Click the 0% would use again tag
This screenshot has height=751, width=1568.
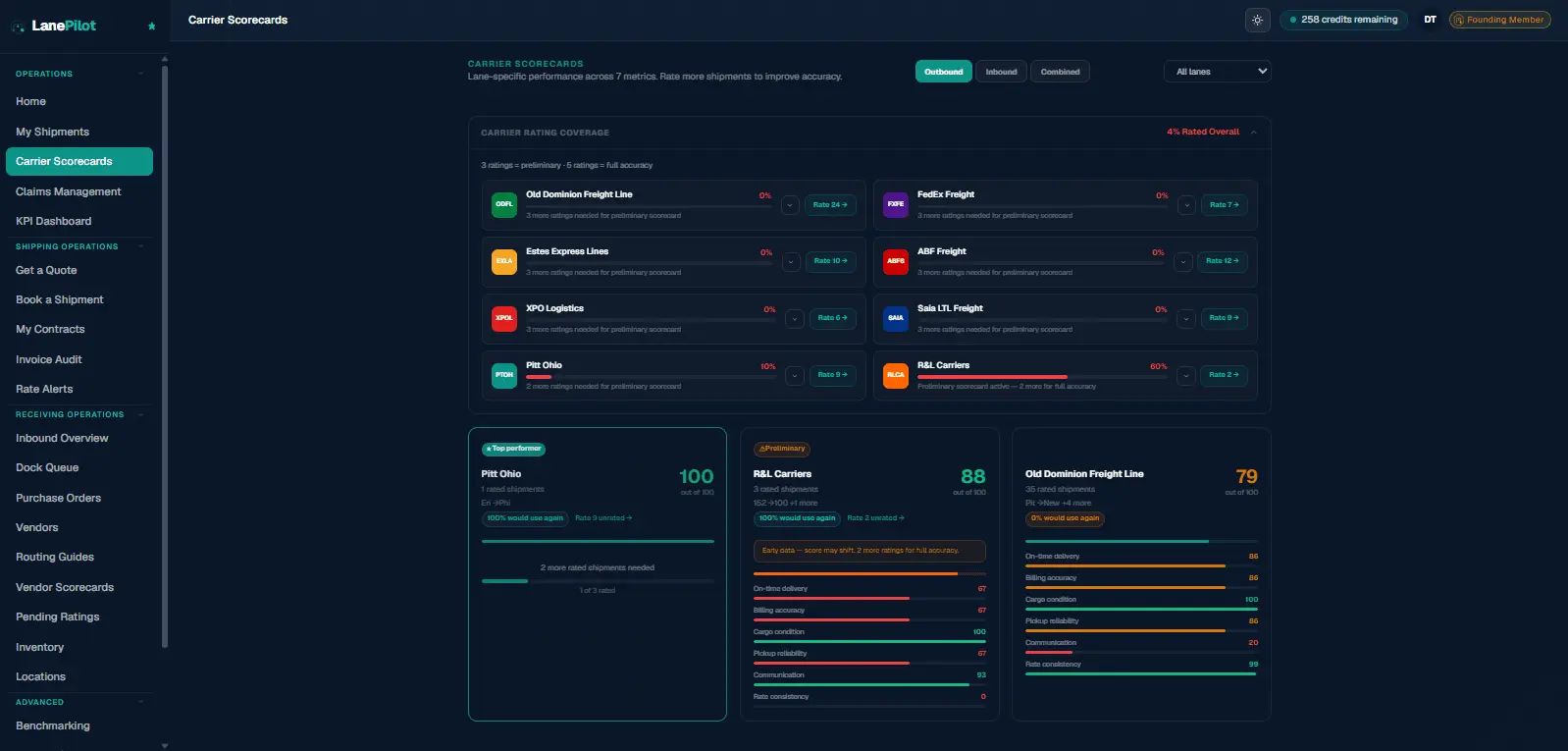tap(1065, 518)
